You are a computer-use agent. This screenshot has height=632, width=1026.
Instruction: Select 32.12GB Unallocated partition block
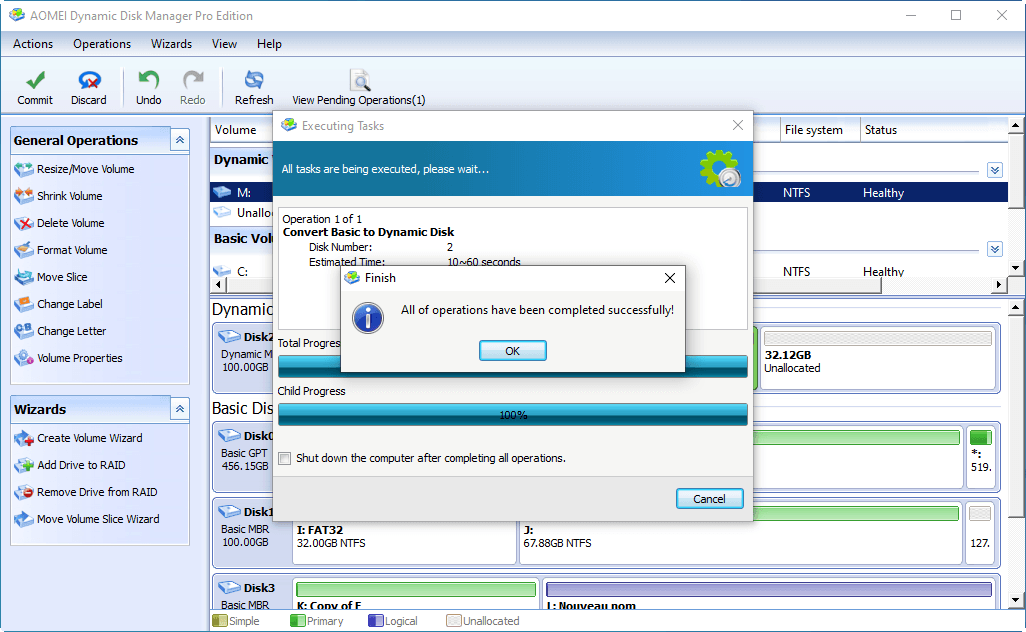(x=878, y=358)
